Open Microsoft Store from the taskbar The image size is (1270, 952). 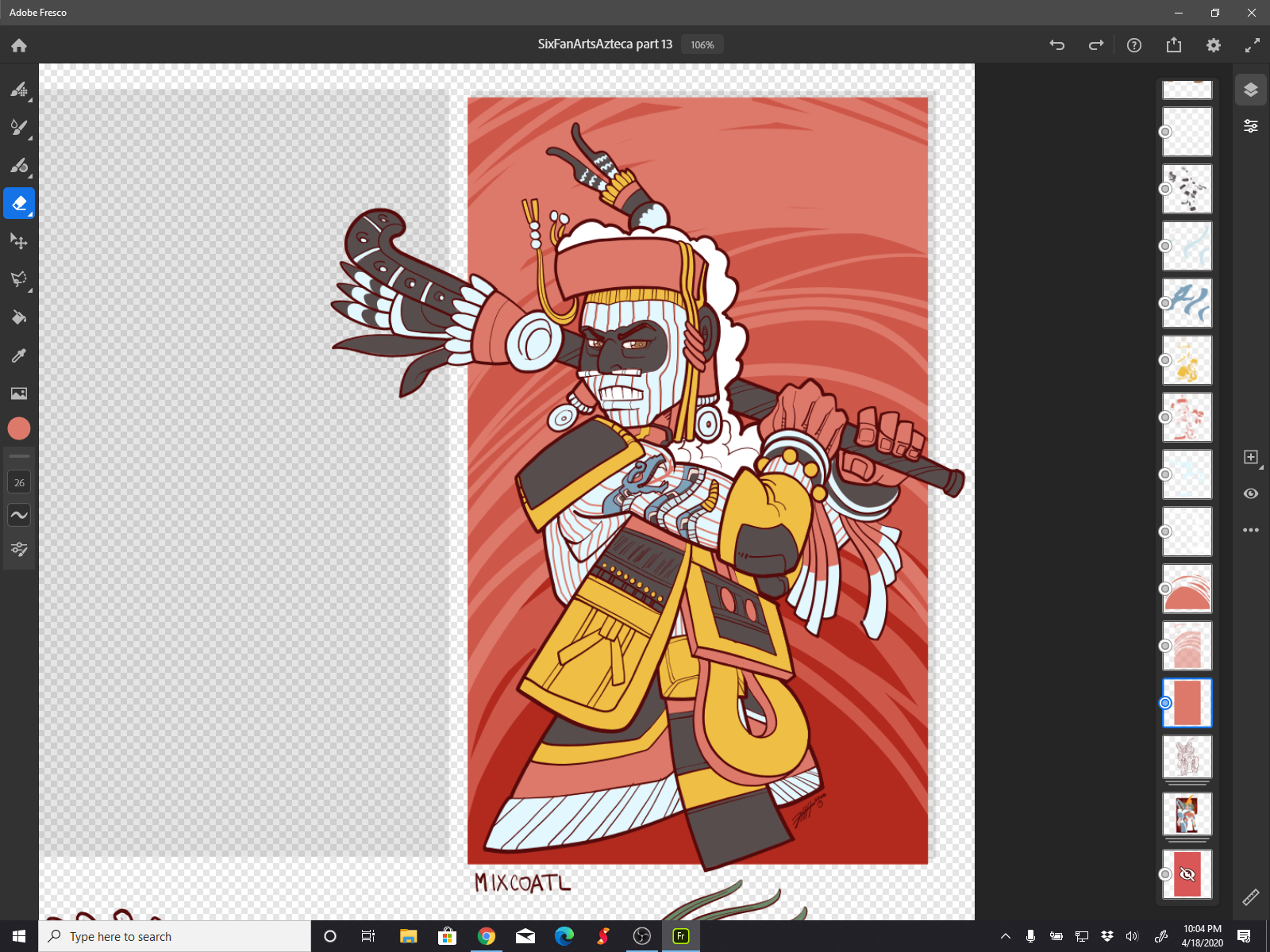(x=447, y=936)
